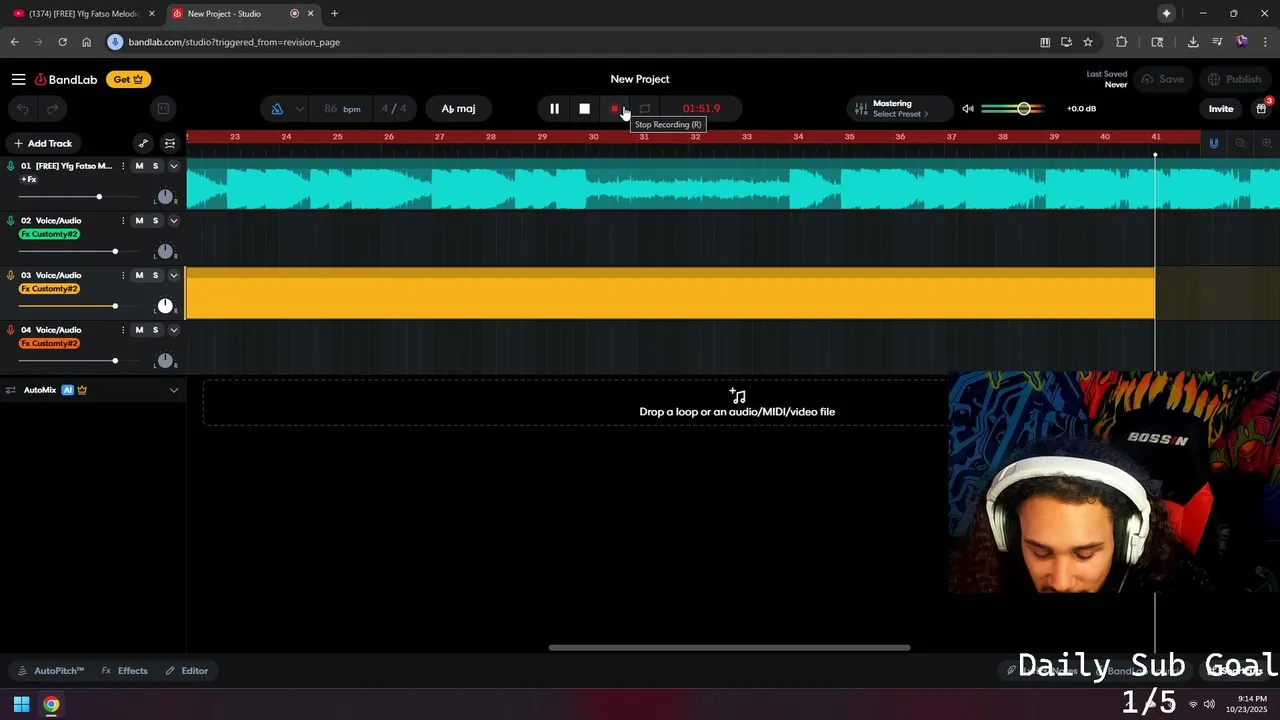Expand track 03 options chevron
The width and height of the screenshot is (1280, 720).
173,275
